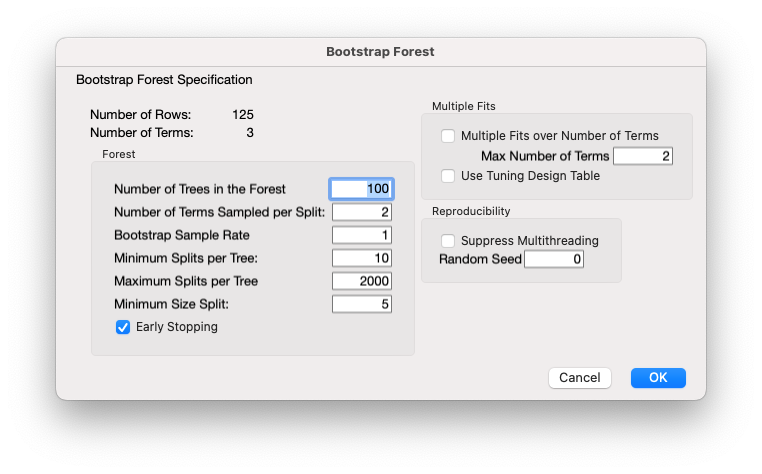
Task: Click the Number of Rows value 125
Action: (243, 115)
